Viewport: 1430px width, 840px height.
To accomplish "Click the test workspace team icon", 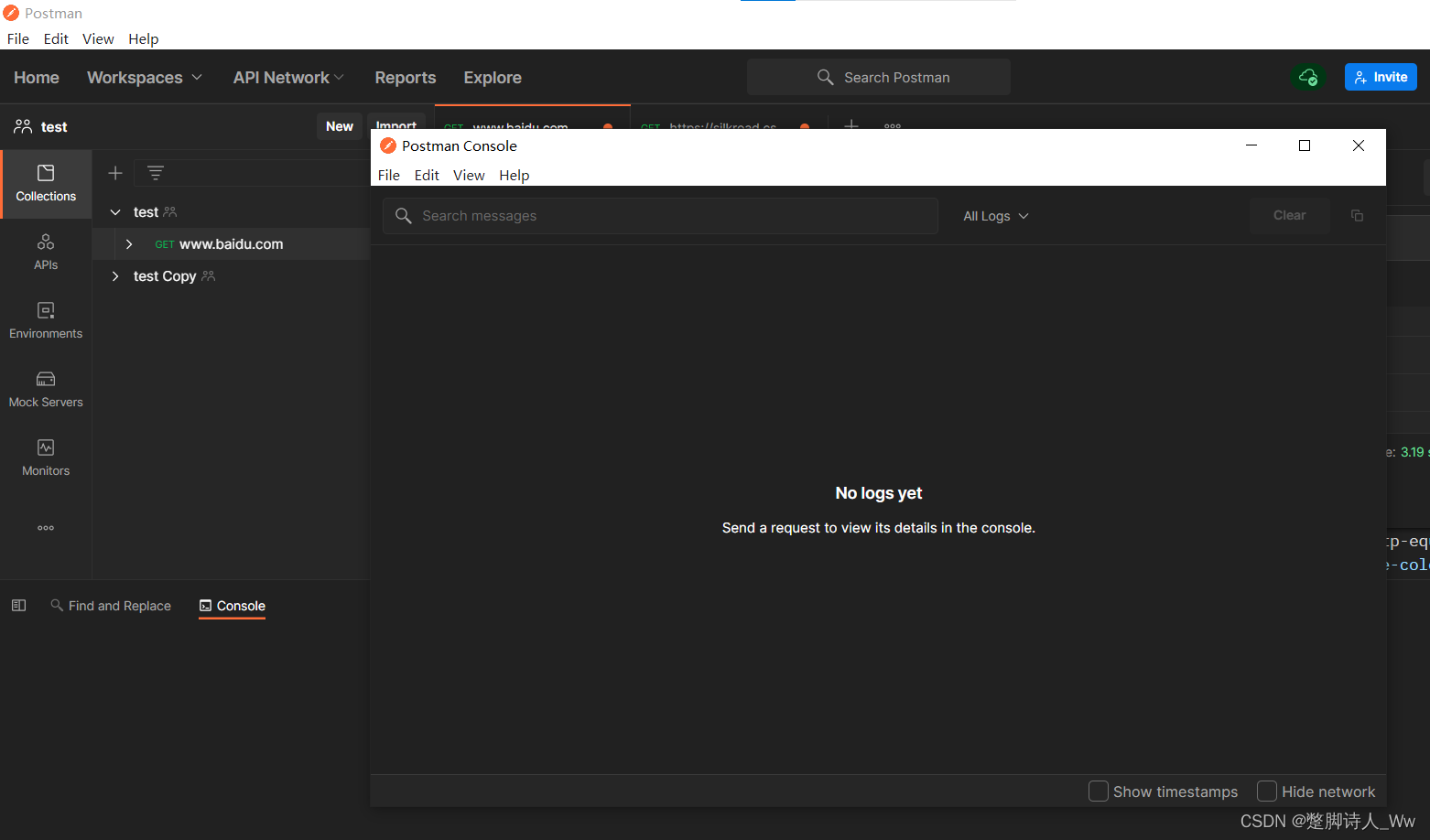I will coord(23,126).
